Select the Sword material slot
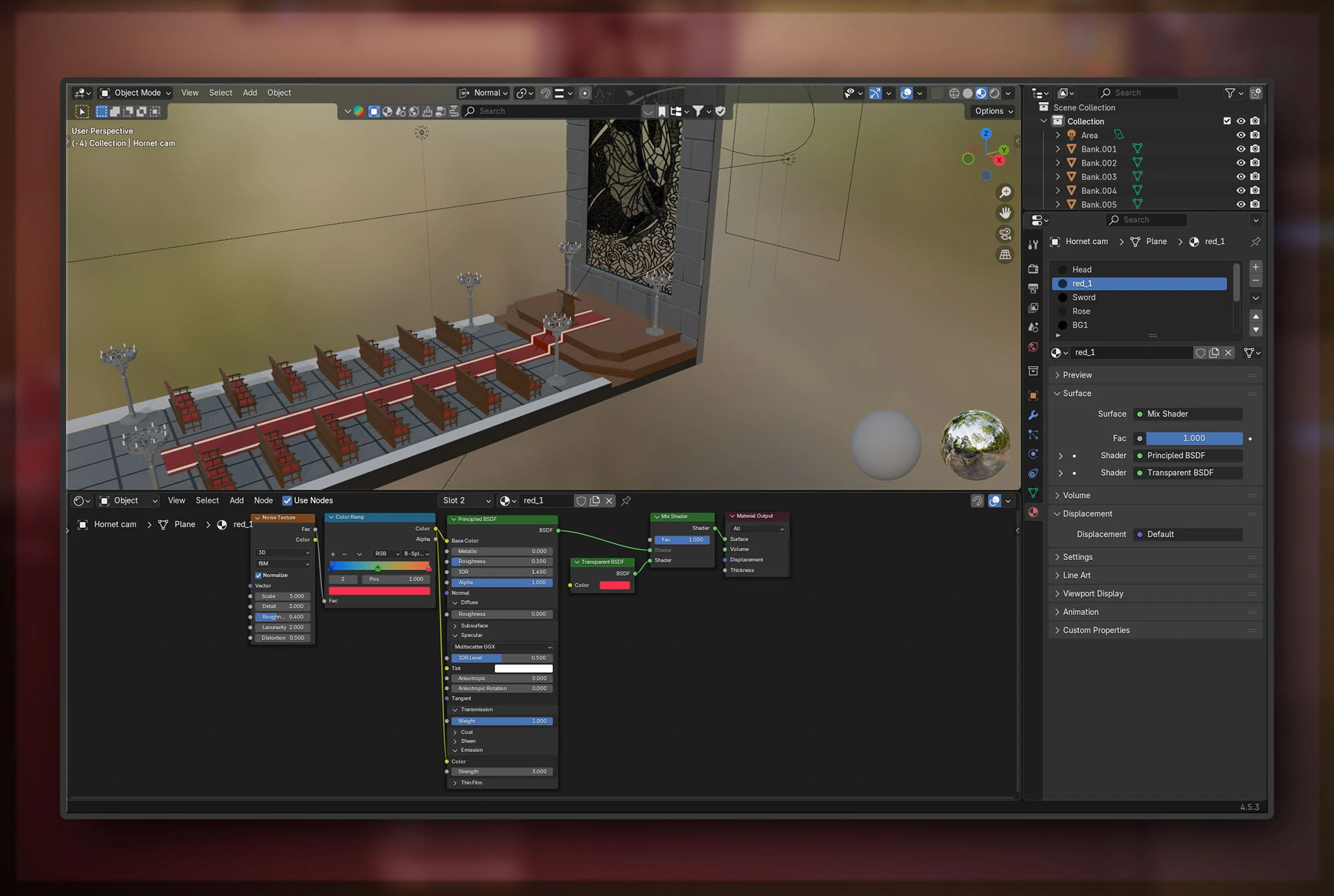Viewport: 1334px width, 896px height. (x=1084, y=297)
